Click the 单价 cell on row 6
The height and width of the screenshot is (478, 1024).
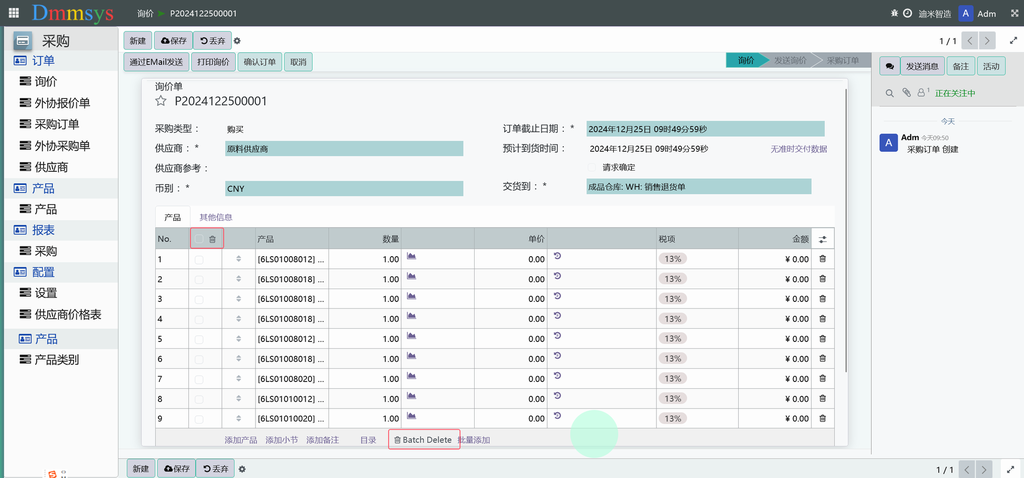pos(511,358)
